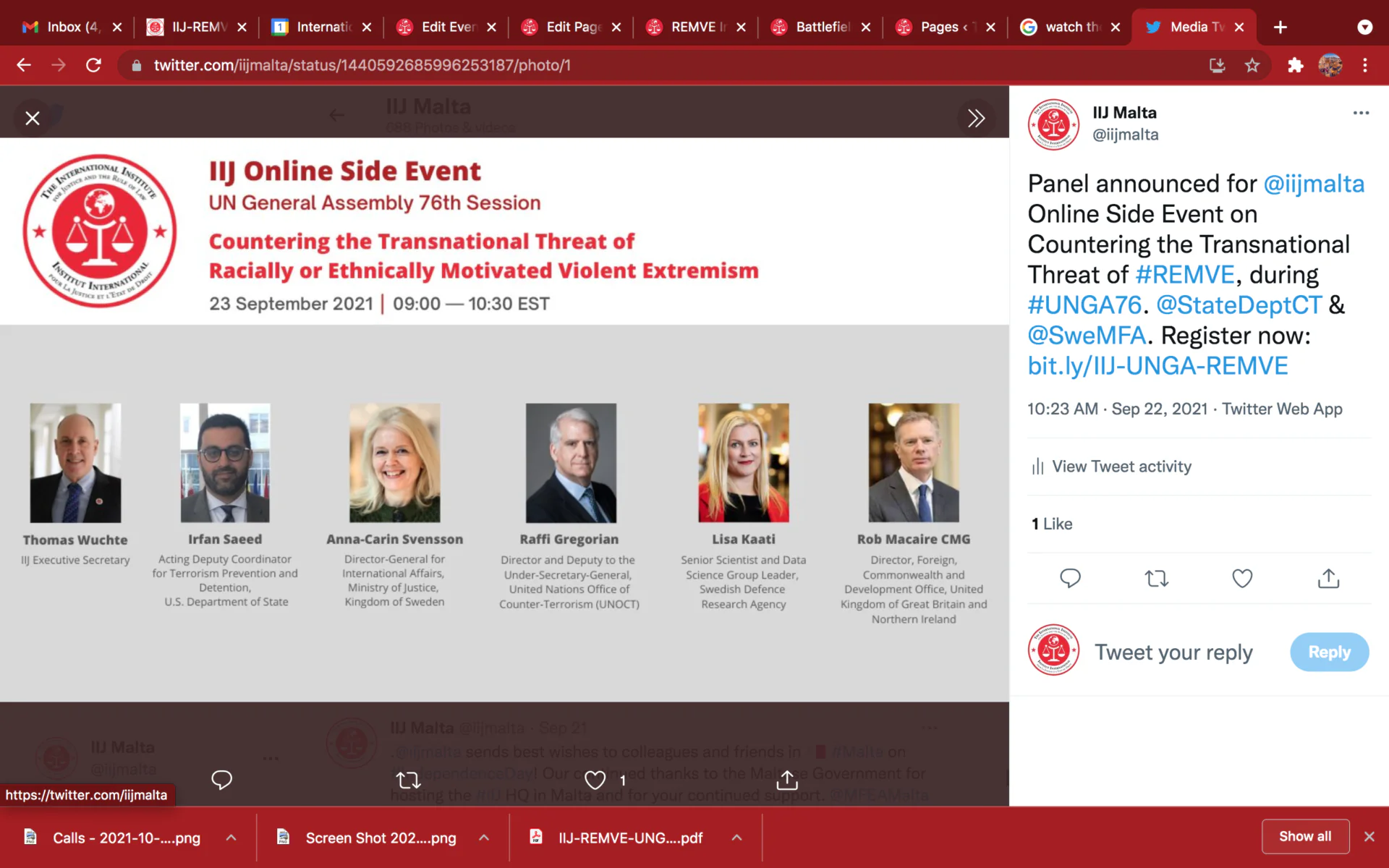Switch to the IIJ-REMV tab

197,27
